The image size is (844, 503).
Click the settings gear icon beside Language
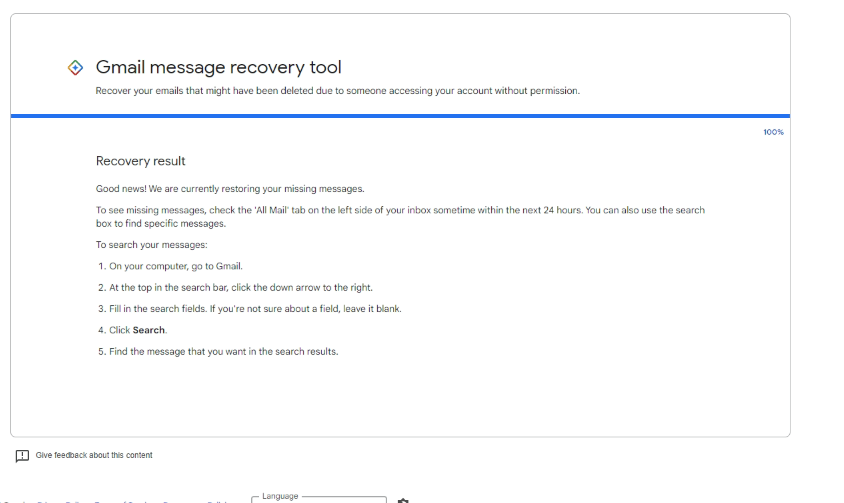pyautogui.click(x=403, y=500)
